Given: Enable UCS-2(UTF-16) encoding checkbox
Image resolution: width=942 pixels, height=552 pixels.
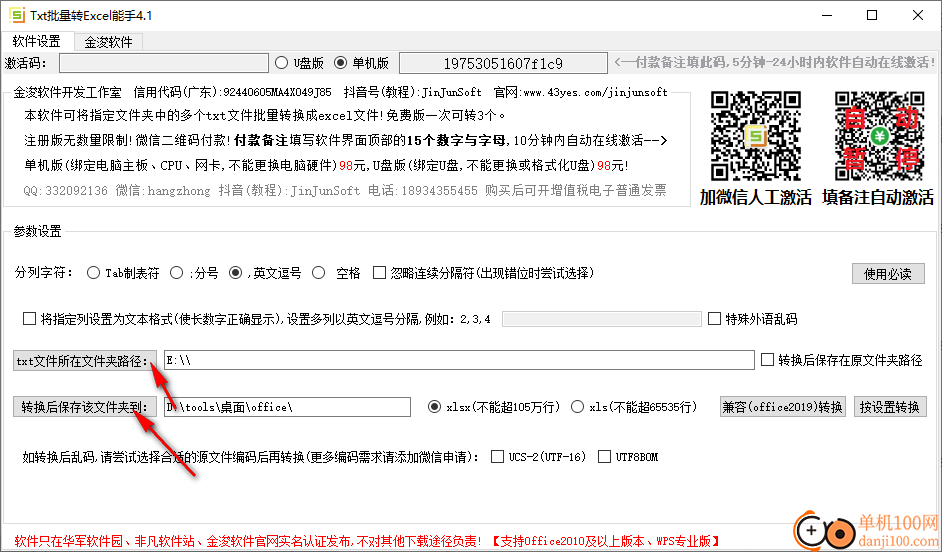Looking at the screenshot, I should (x=538, y=456).
